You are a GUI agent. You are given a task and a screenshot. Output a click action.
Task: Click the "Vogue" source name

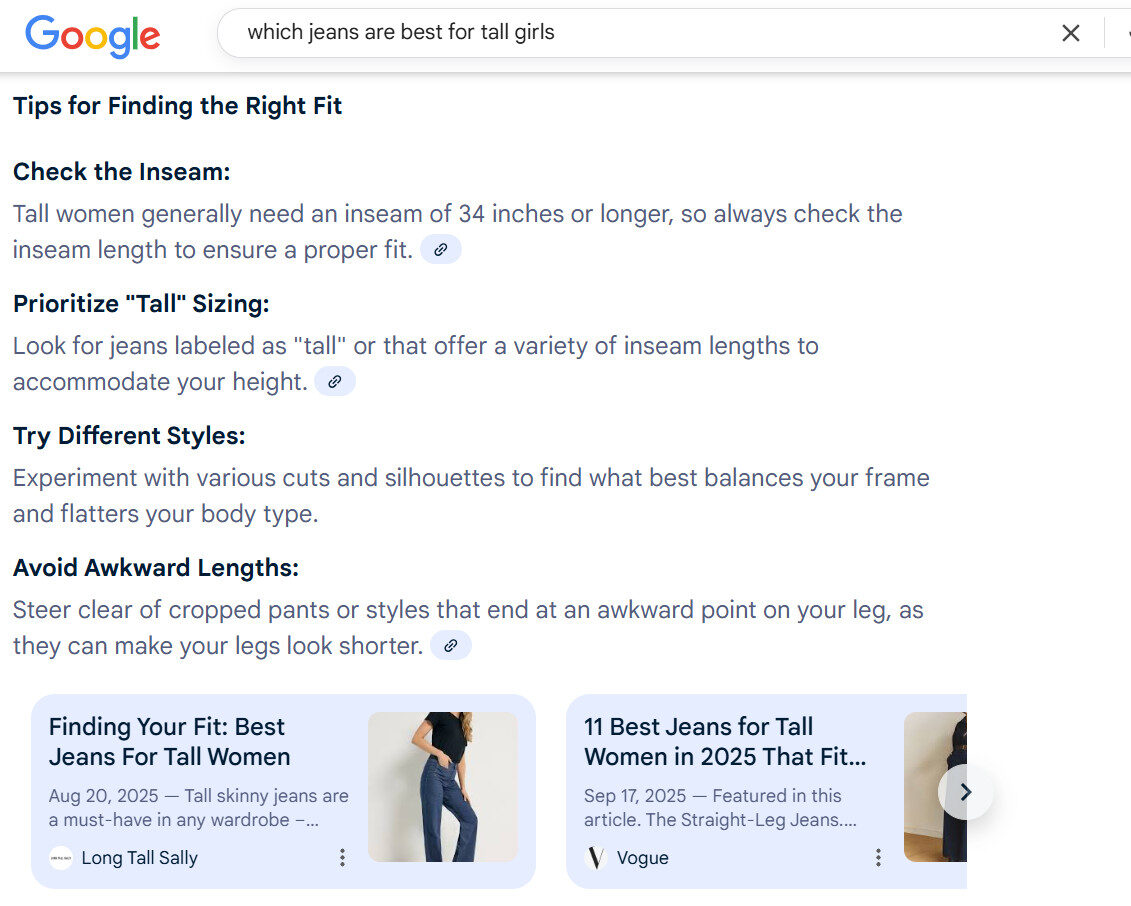click(x=642, y=858)
